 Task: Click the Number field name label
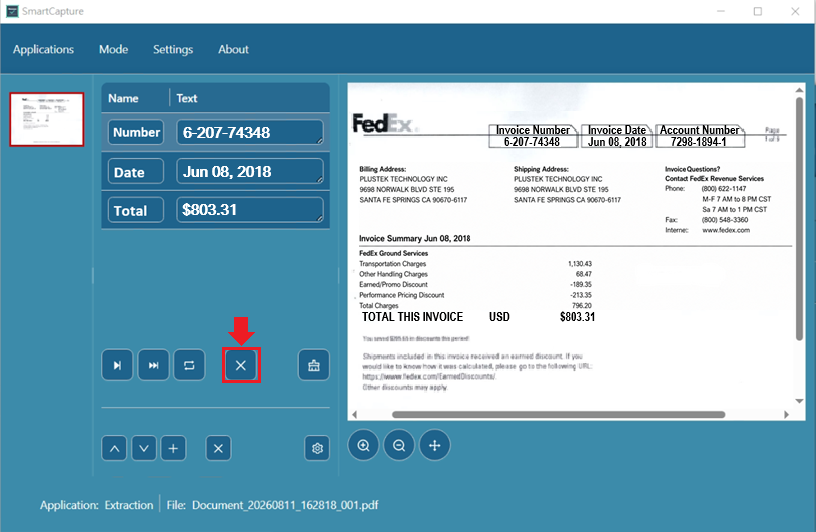point(136,132)
